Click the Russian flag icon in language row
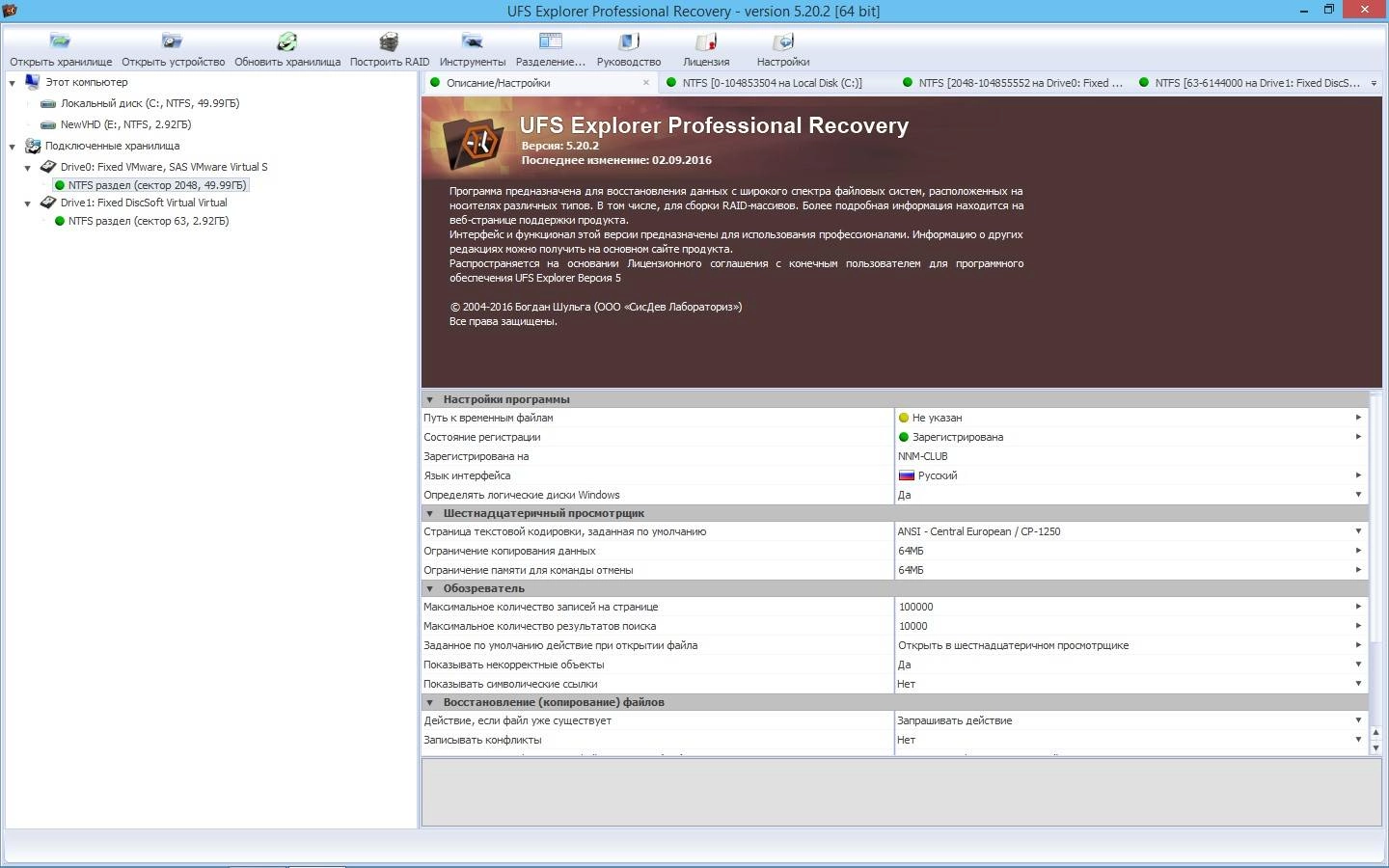The width and height of the screenshot is (1389, 868). pyautogui.click(x=906, y=475)
